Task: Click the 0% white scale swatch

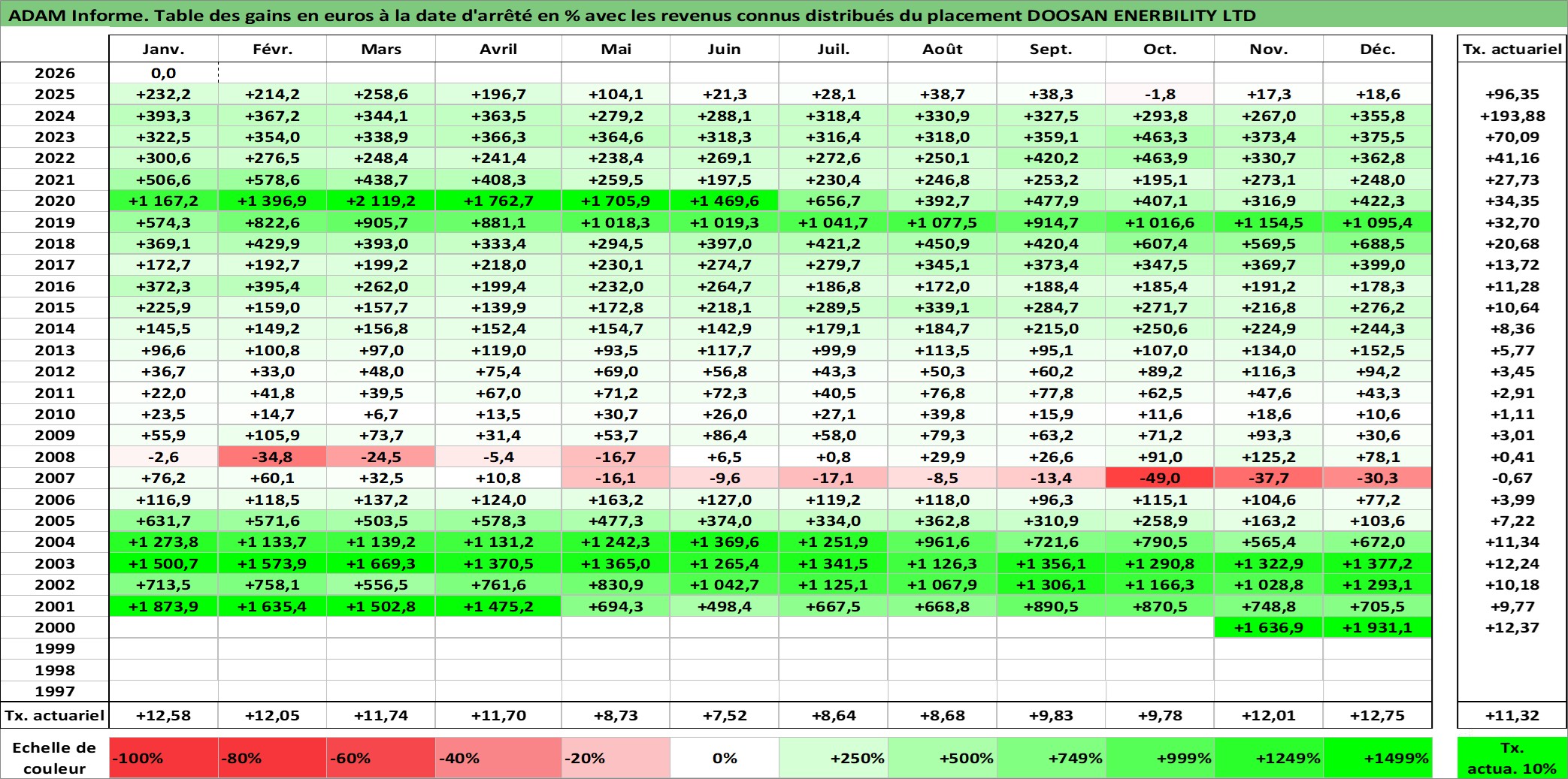Action: (724, 758)
